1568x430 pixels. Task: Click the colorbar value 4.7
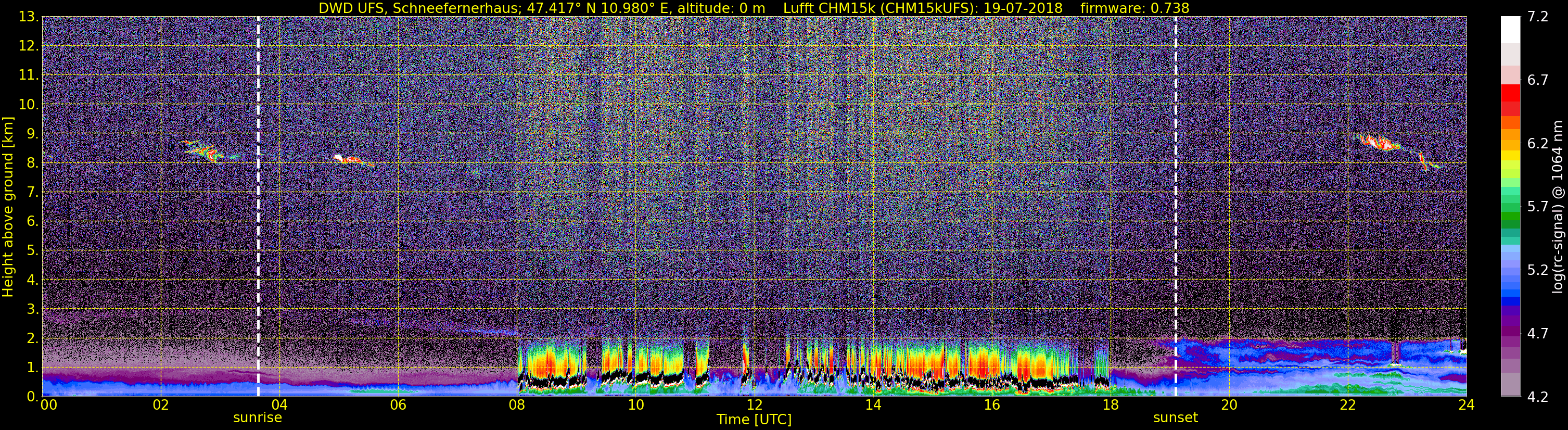coord(1538,334)
